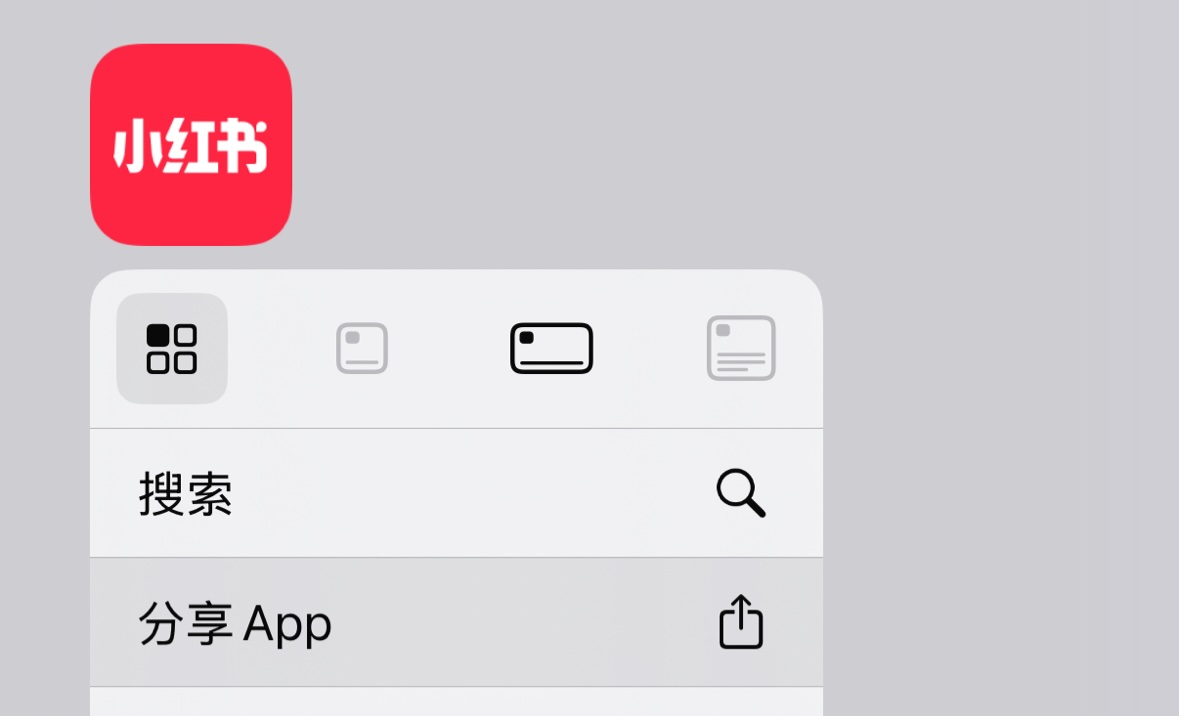Viewport: 1179px width, 716px height.
Task: Select the 分享 App menu entry
Action: pos(456,623)
